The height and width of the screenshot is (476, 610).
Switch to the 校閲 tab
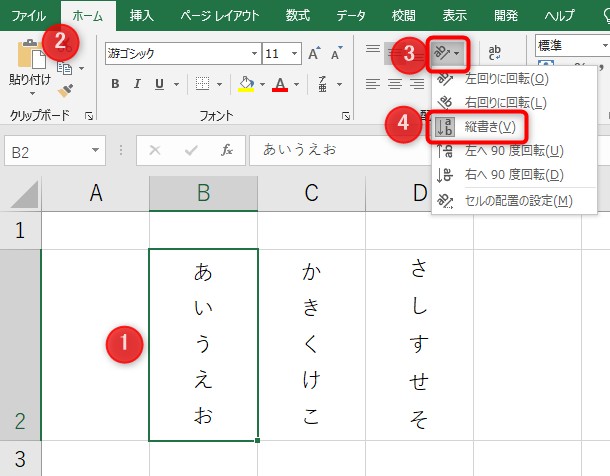click(404, 16)
